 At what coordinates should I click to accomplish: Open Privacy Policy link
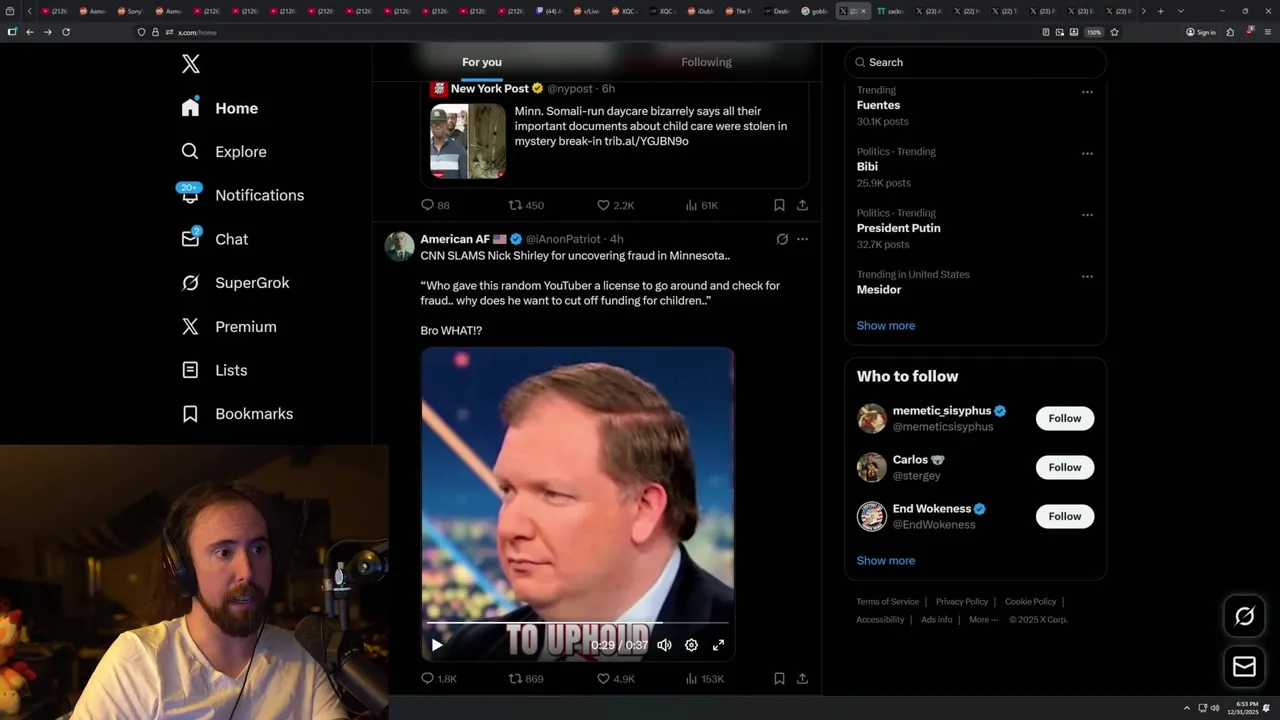(961, 602)
